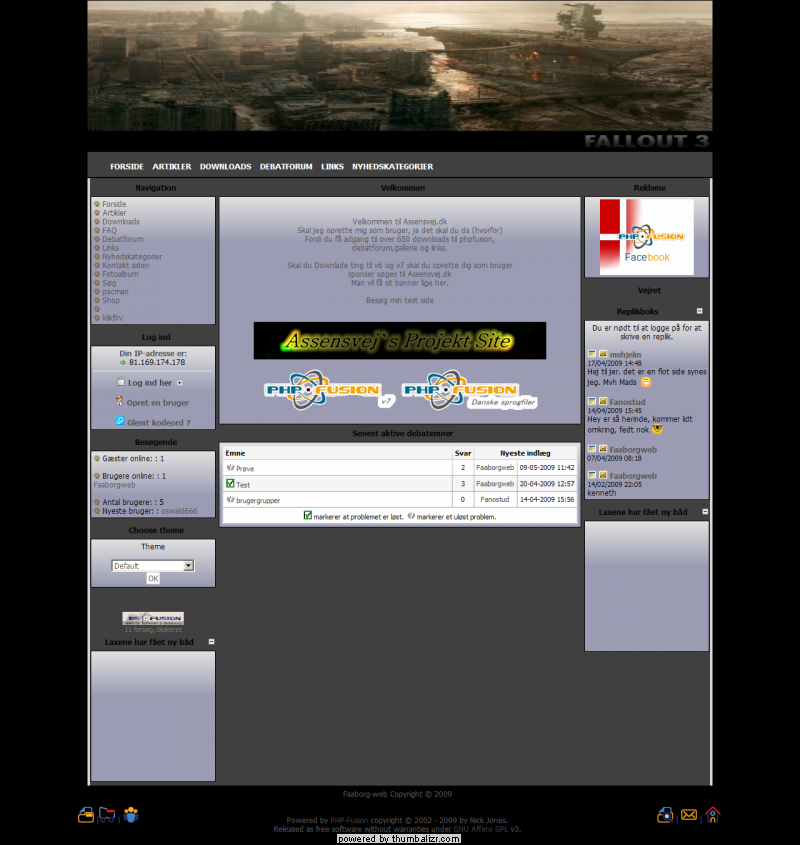Click the mshjelm username in Replikboks
The image size is (800, 845).
(x=625, y=355)
